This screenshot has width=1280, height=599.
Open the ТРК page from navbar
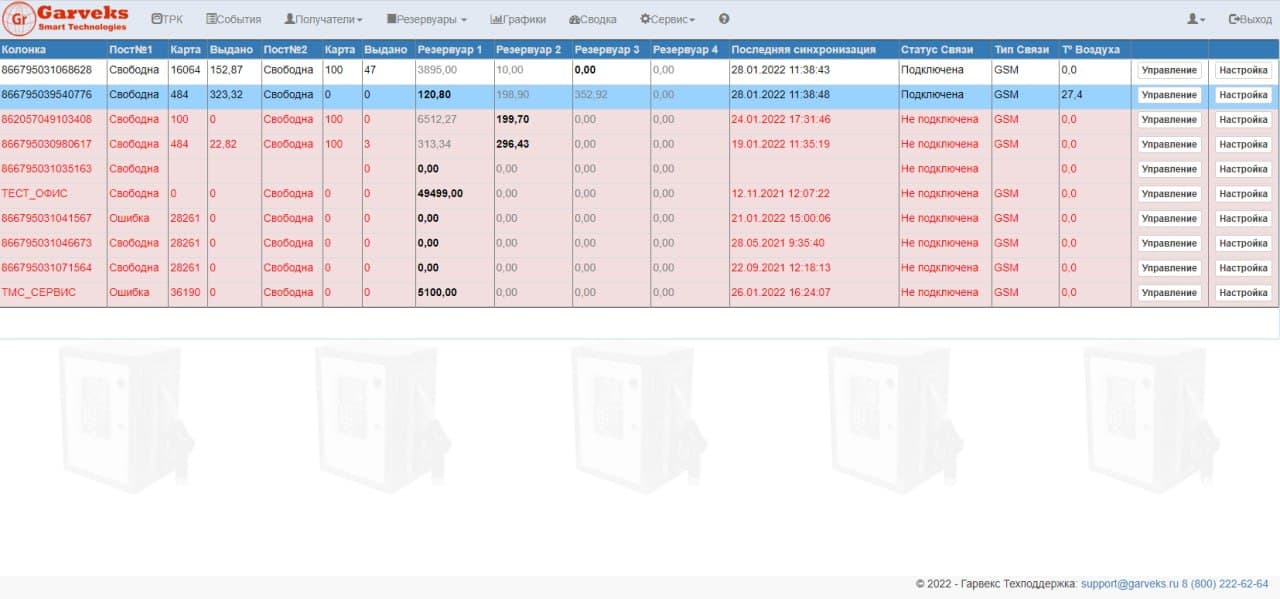[x=167, y=19]
